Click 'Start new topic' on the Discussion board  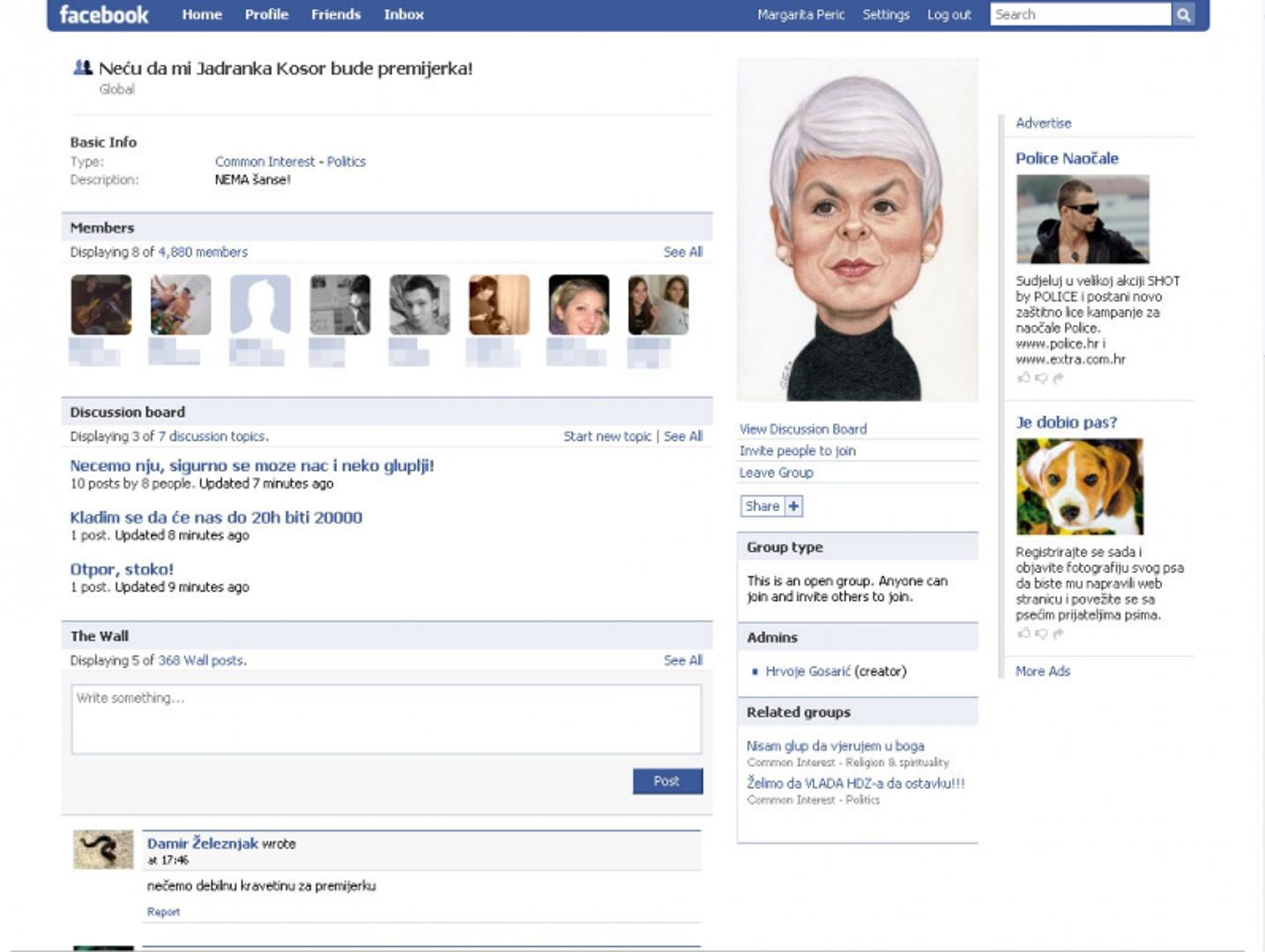(607, 436)
